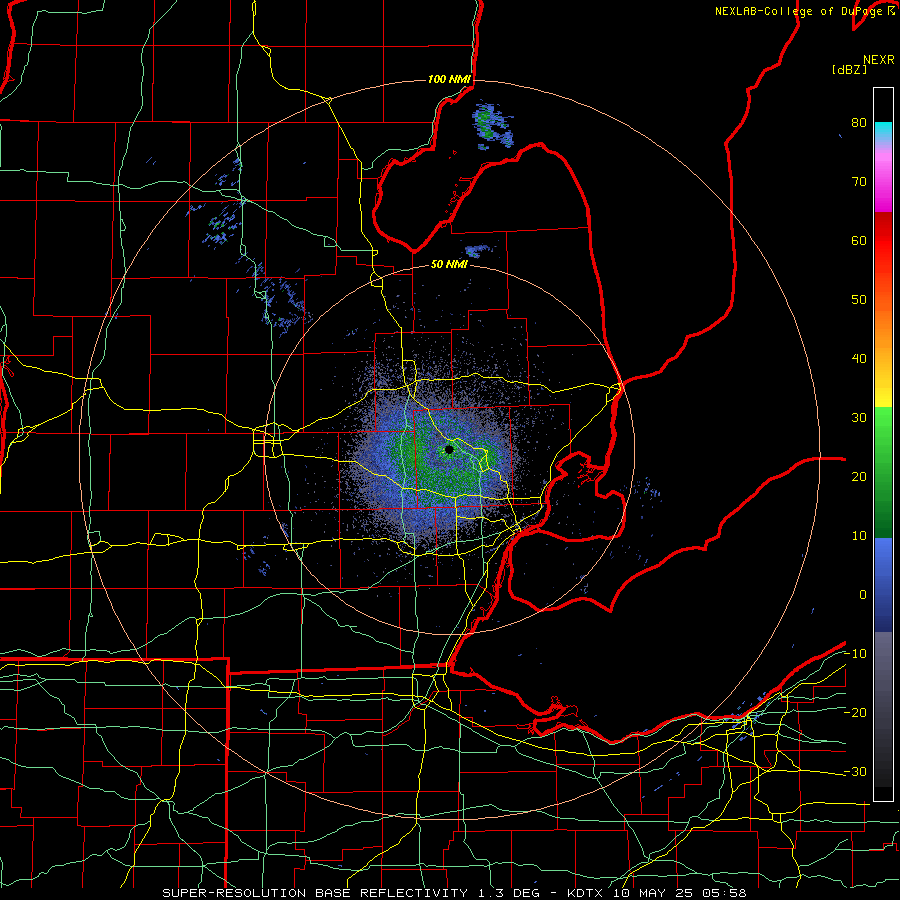Click the black radar site dot
Image resolution: width=900 pixels, height=900 pixels.
tap(449, 449)
